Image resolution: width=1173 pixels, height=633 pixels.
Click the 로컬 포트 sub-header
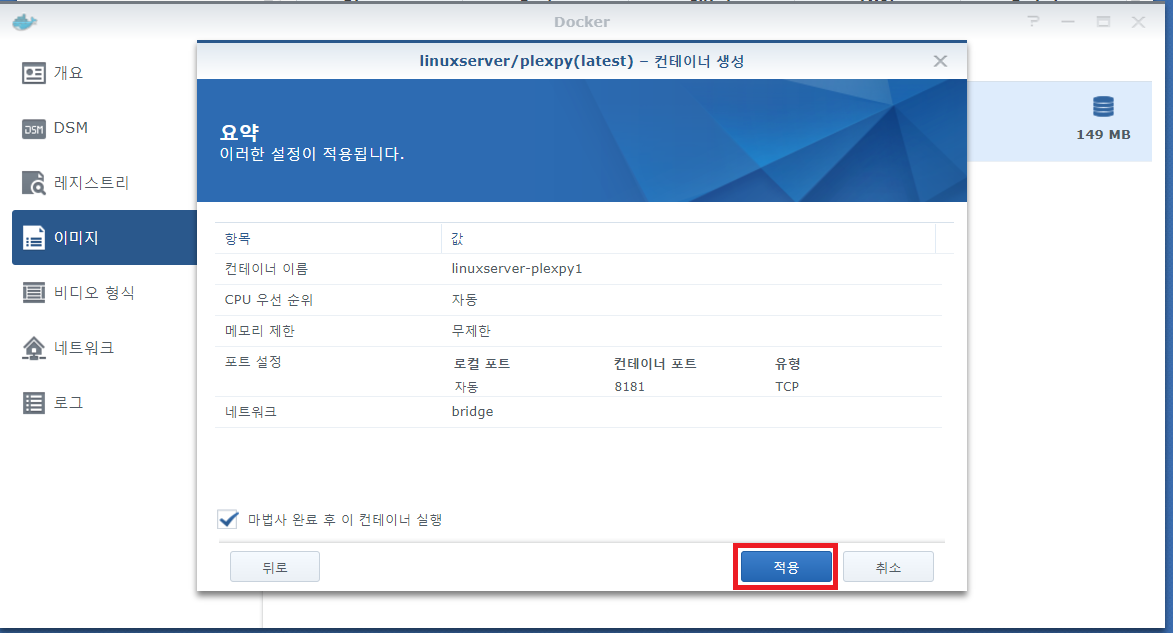pos(482,364)
